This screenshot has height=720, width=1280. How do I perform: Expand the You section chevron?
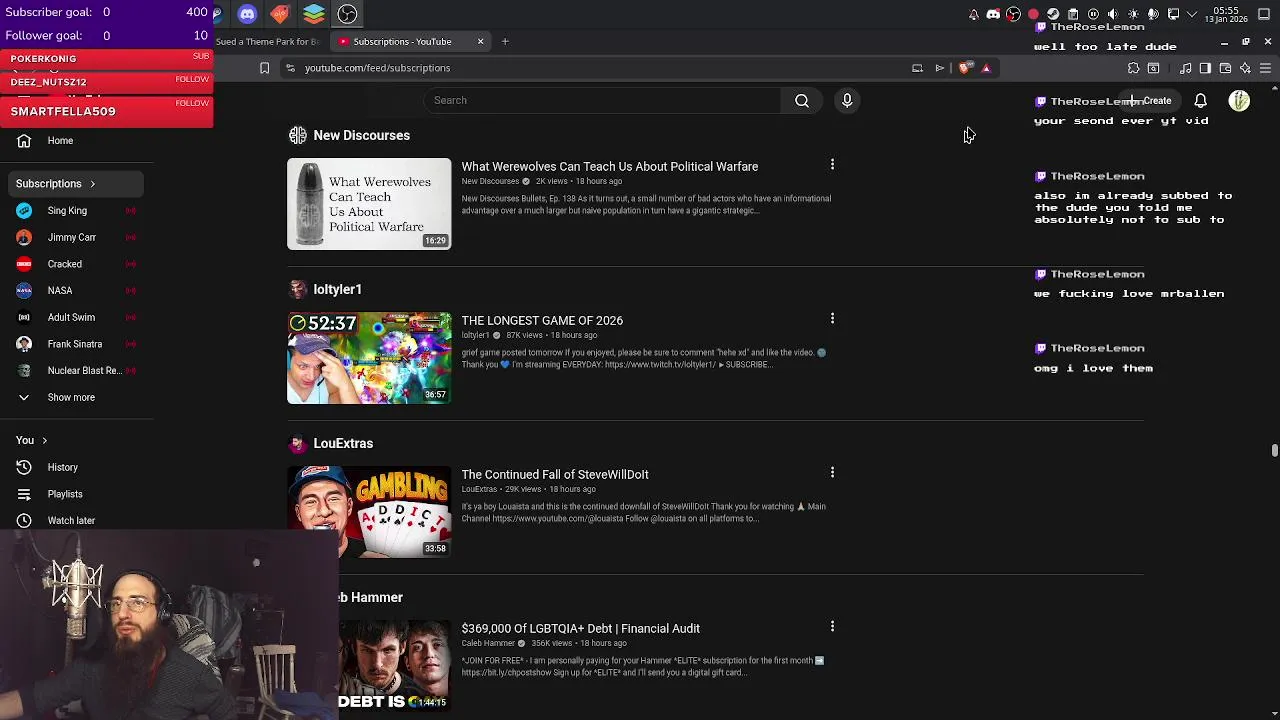(x=44, y=440)
